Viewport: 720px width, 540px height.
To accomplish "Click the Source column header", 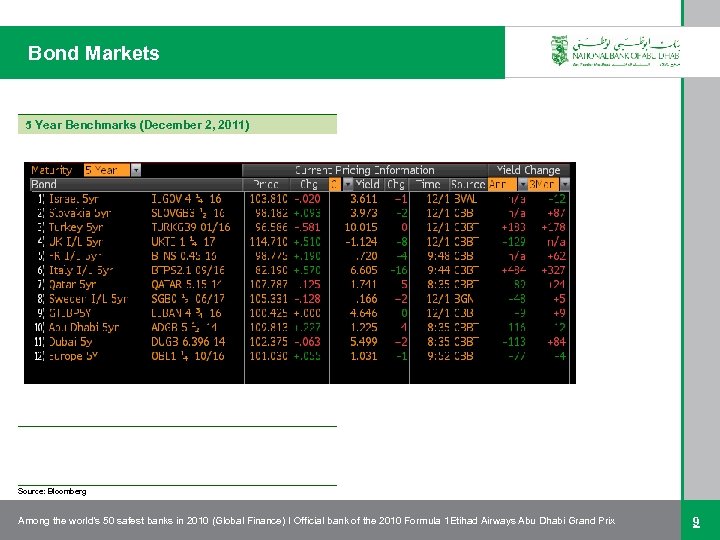I will (468, 184).
